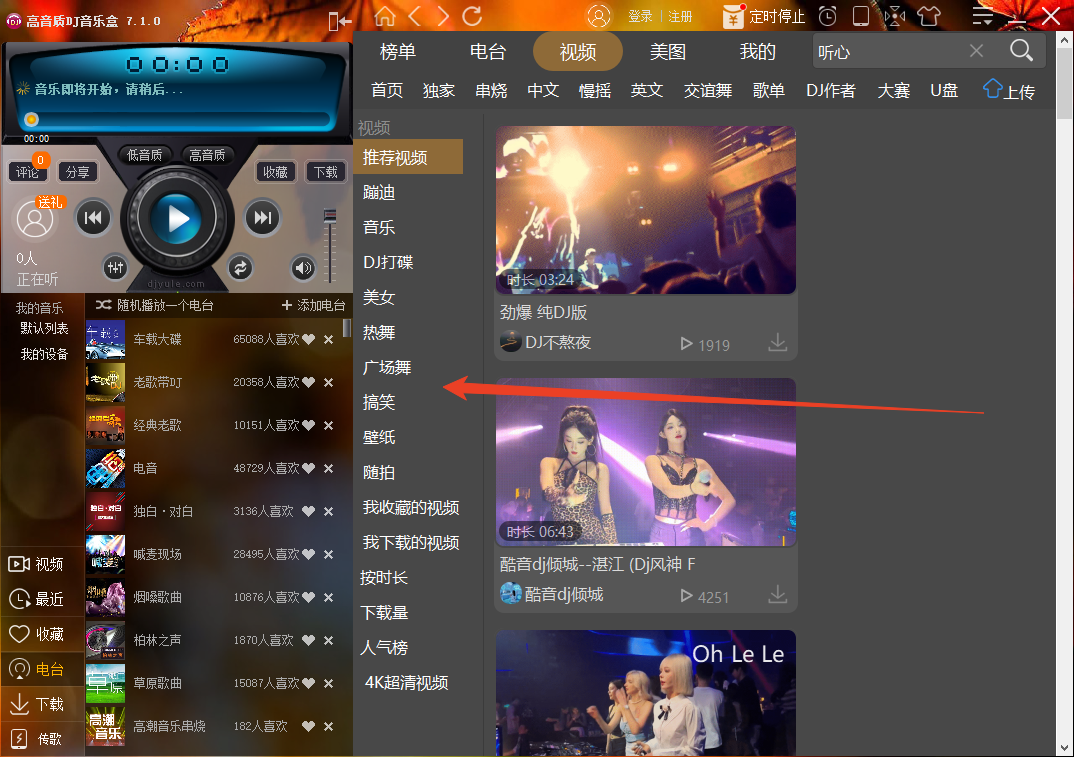Click the alarm clock timer icon in the title bar
The height and width of the screenshot is (757, 1074).
coord(827,16)
